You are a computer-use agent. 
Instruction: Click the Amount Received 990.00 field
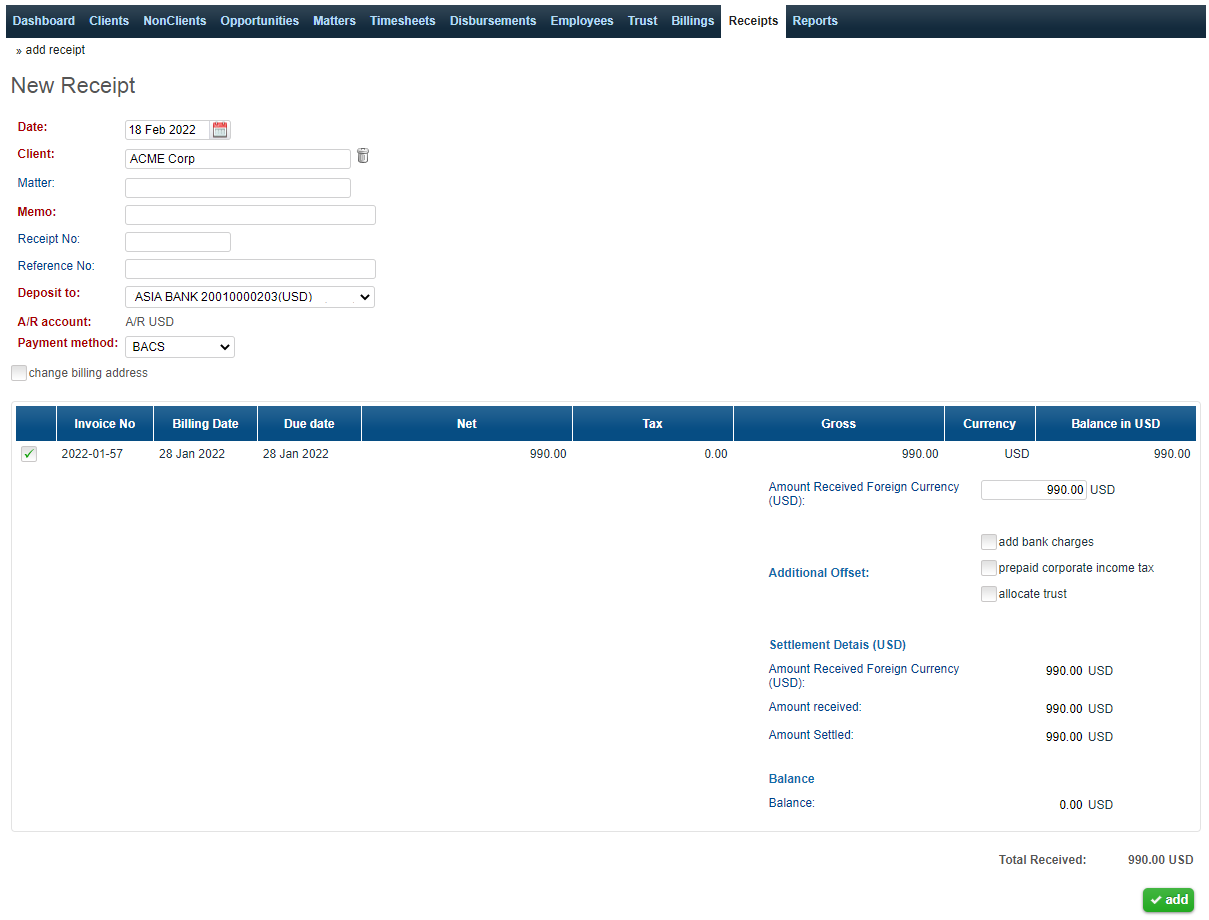pos(1033,490)
